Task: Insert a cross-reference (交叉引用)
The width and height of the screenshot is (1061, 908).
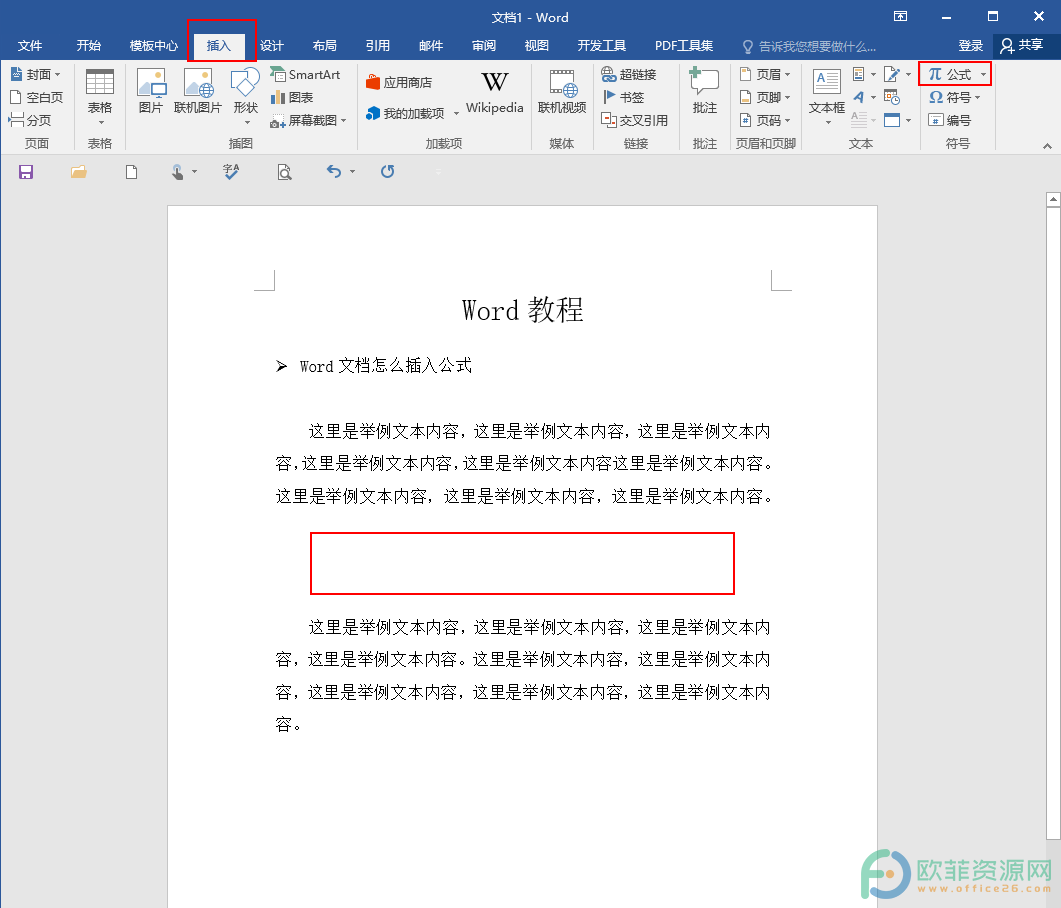Action: 635,120
